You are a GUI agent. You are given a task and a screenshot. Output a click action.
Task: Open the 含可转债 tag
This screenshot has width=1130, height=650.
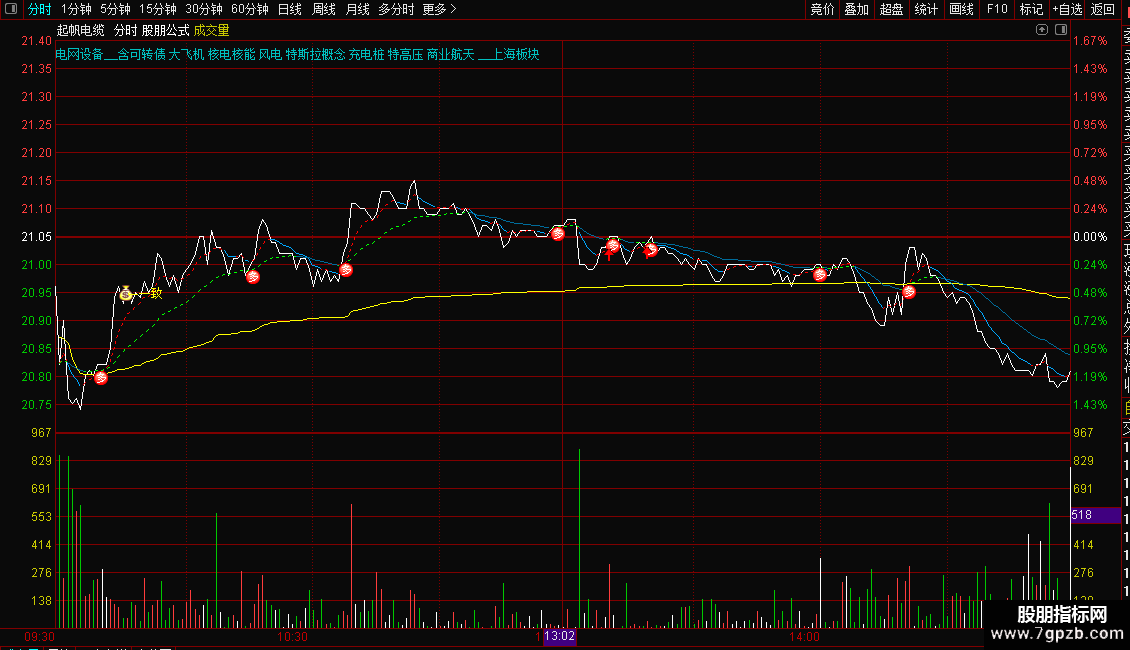point(141,54)
